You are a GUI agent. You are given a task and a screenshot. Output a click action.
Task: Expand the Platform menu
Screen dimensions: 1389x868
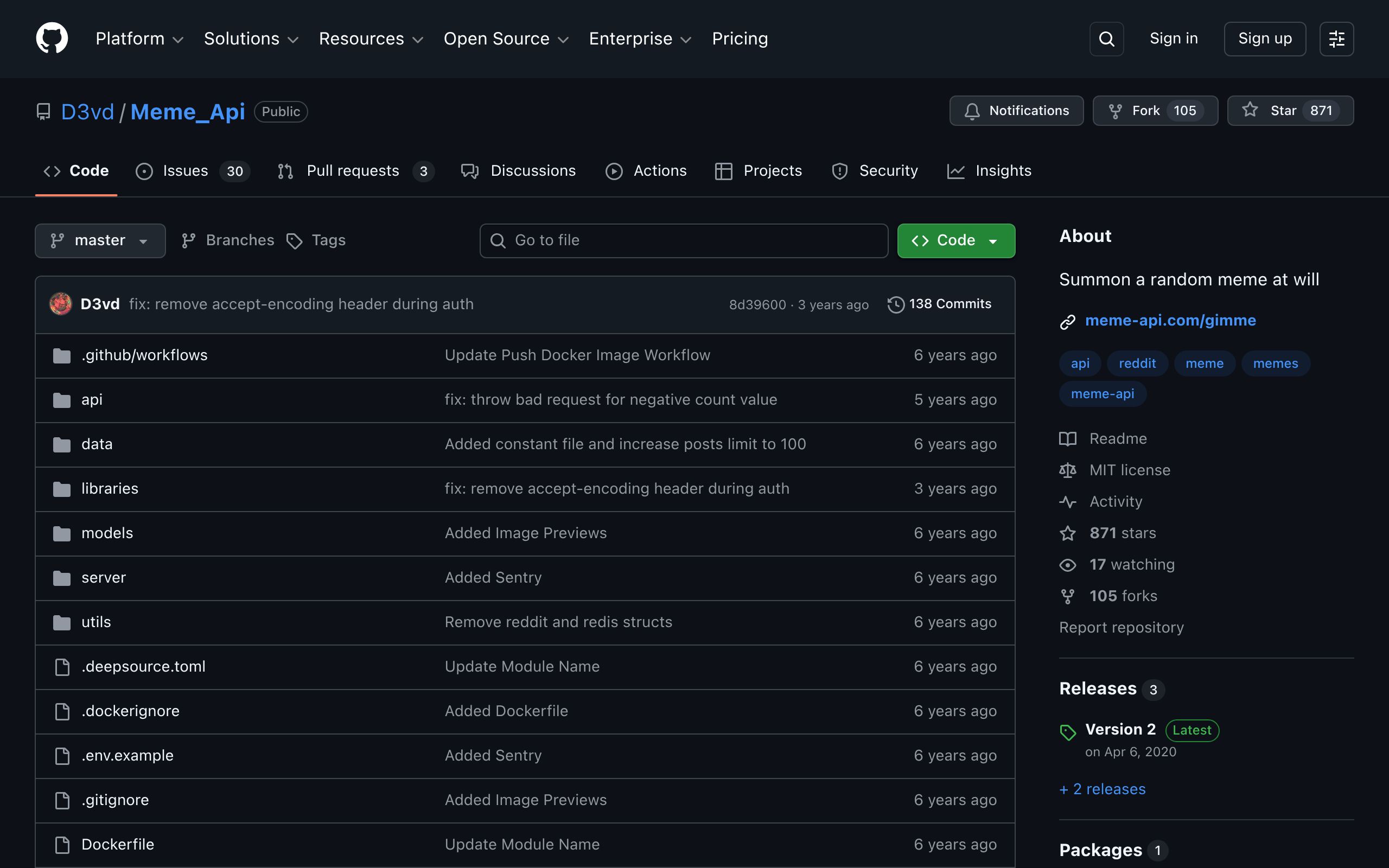139,39
